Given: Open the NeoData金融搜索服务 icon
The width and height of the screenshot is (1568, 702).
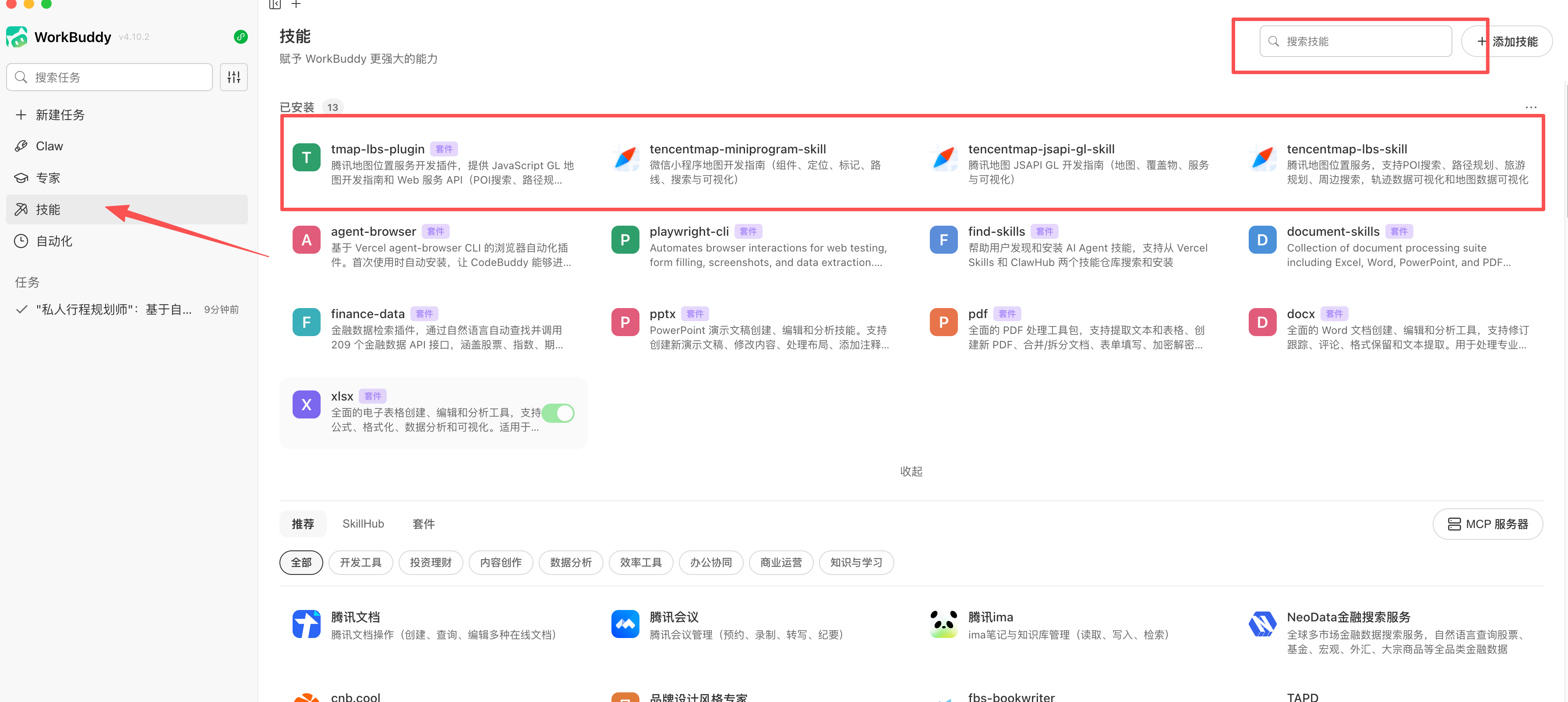Looking at the screenshot, I should (x=1262, y=624).
